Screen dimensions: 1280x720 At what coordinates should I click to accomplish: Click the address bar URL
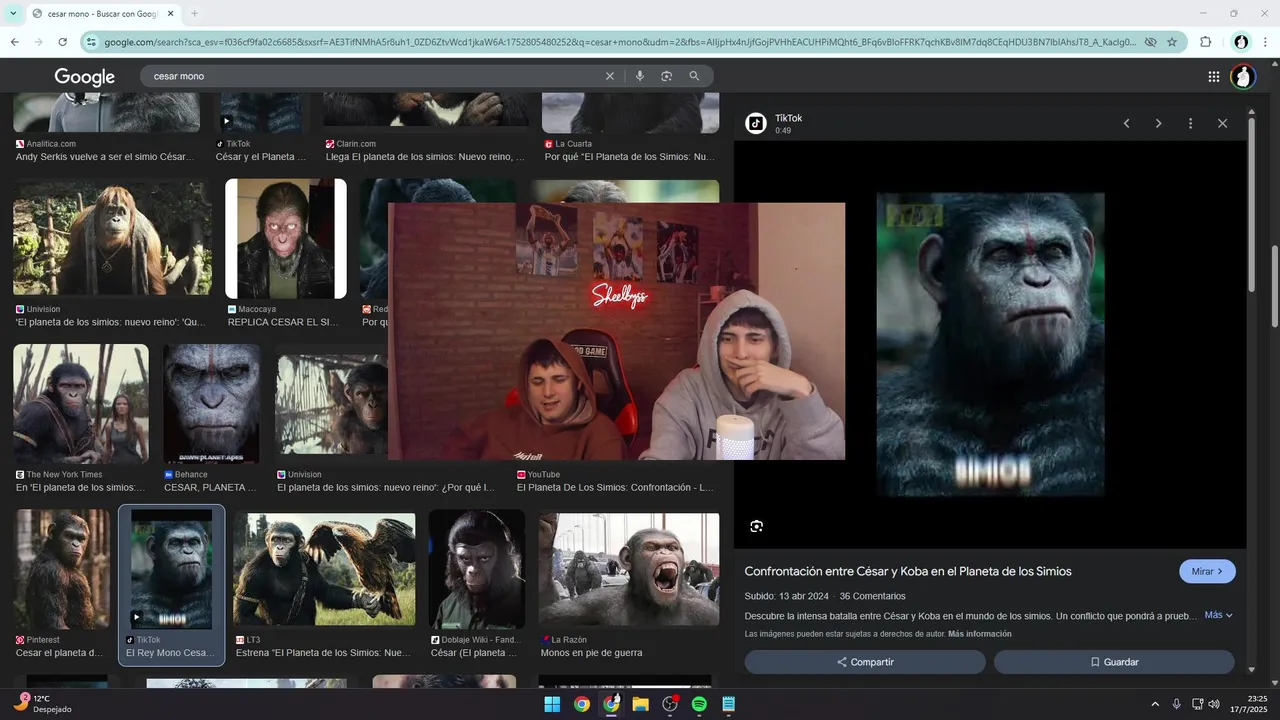click(x=620, y=42)
